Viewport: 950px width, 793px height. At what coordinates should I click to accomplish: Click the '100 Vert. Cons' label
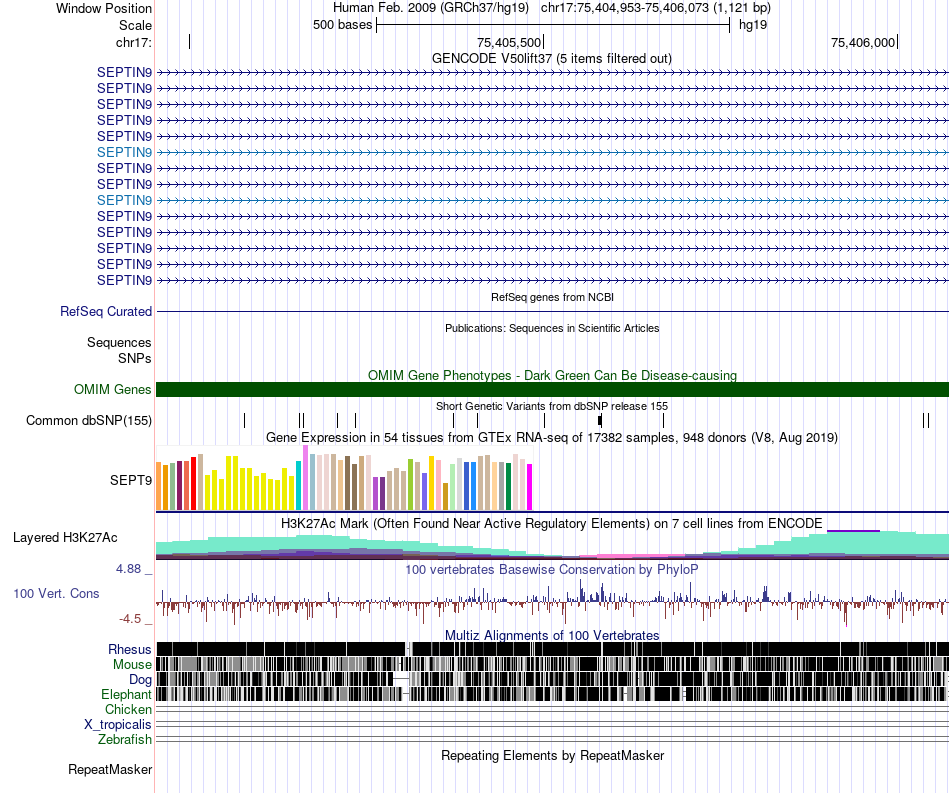point(56,594)
